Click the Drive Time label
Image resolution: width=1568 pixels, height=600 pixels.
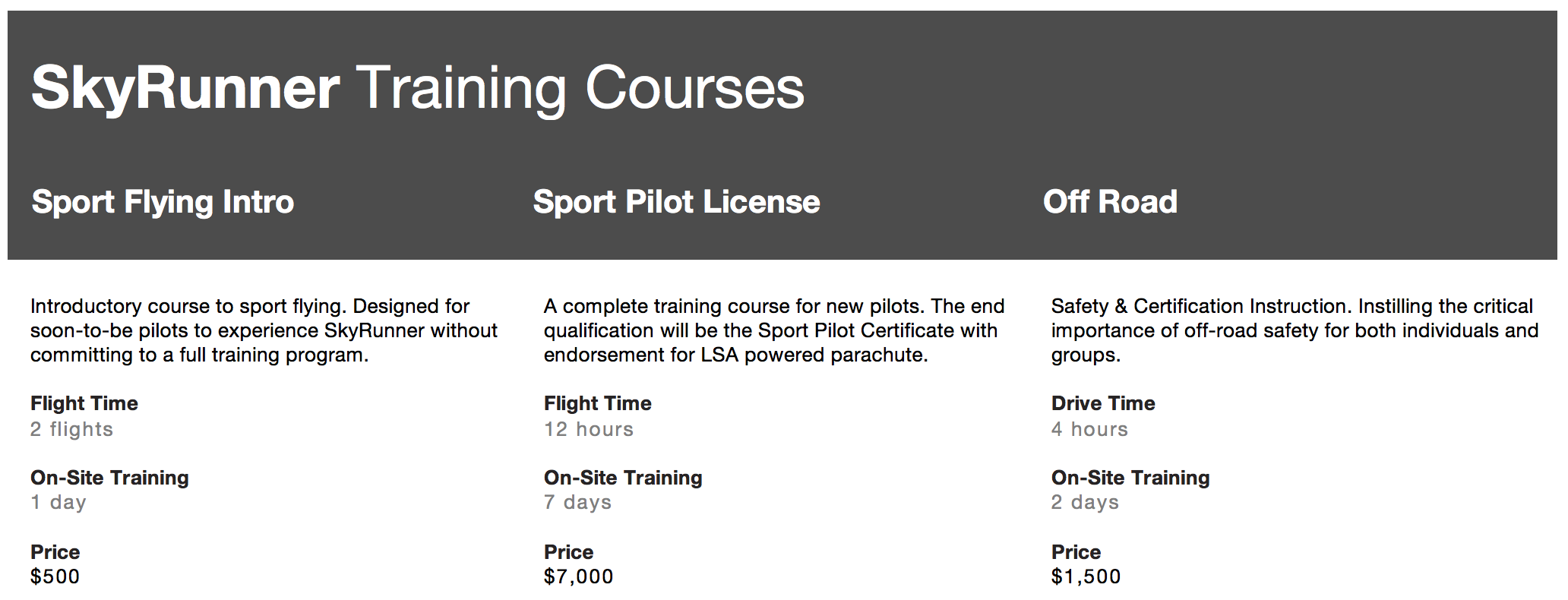[1103, 403]
